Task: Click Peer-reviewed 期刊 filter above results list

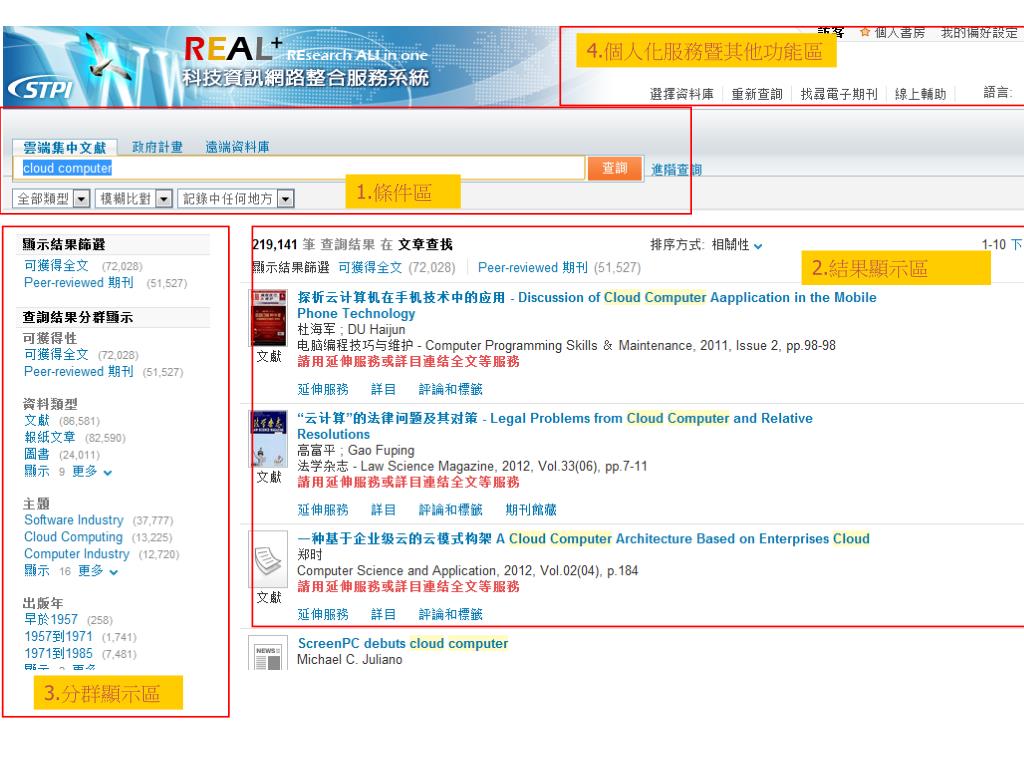Action: (533, 267)
